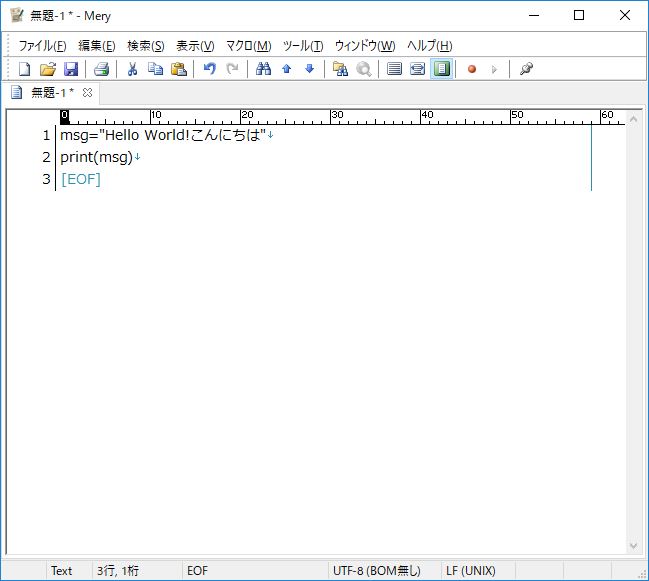Image resolution: width=649 pixels, height=581 pixels.
Task: Click the [EOF] marker in editor
Action: pos(81,179)
